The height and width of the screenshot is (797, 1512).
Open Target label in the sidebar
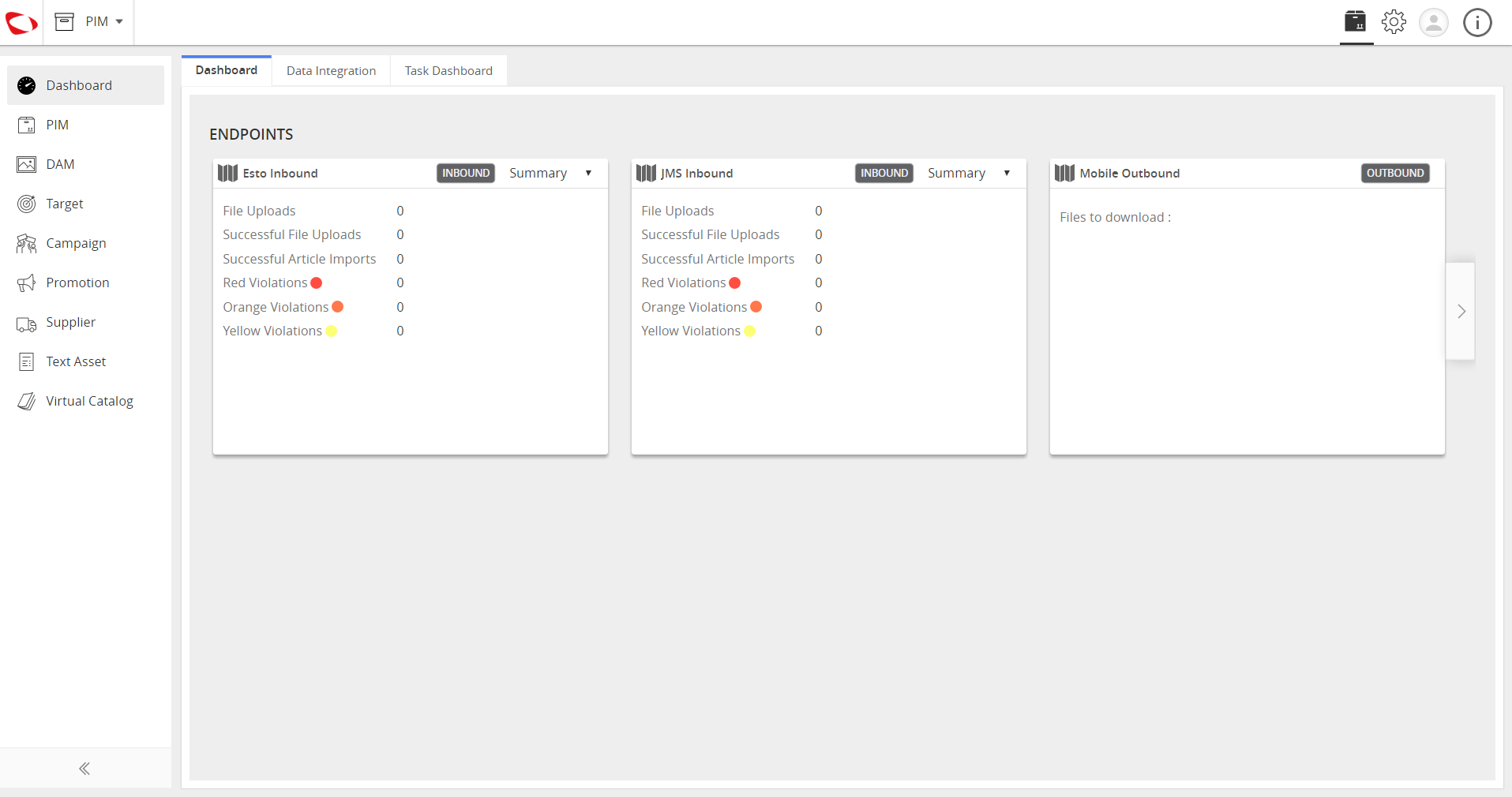(x=65, y=204)
